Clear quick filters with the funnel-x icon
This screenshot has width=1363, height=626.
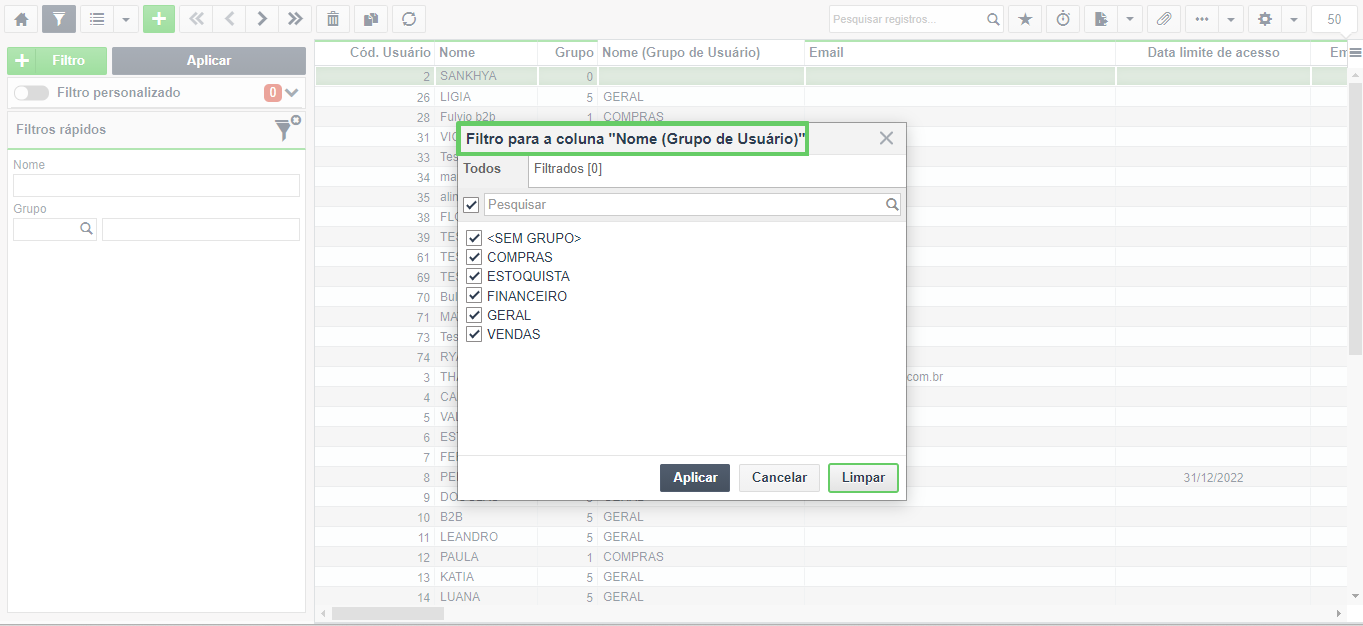coord(287,129)
